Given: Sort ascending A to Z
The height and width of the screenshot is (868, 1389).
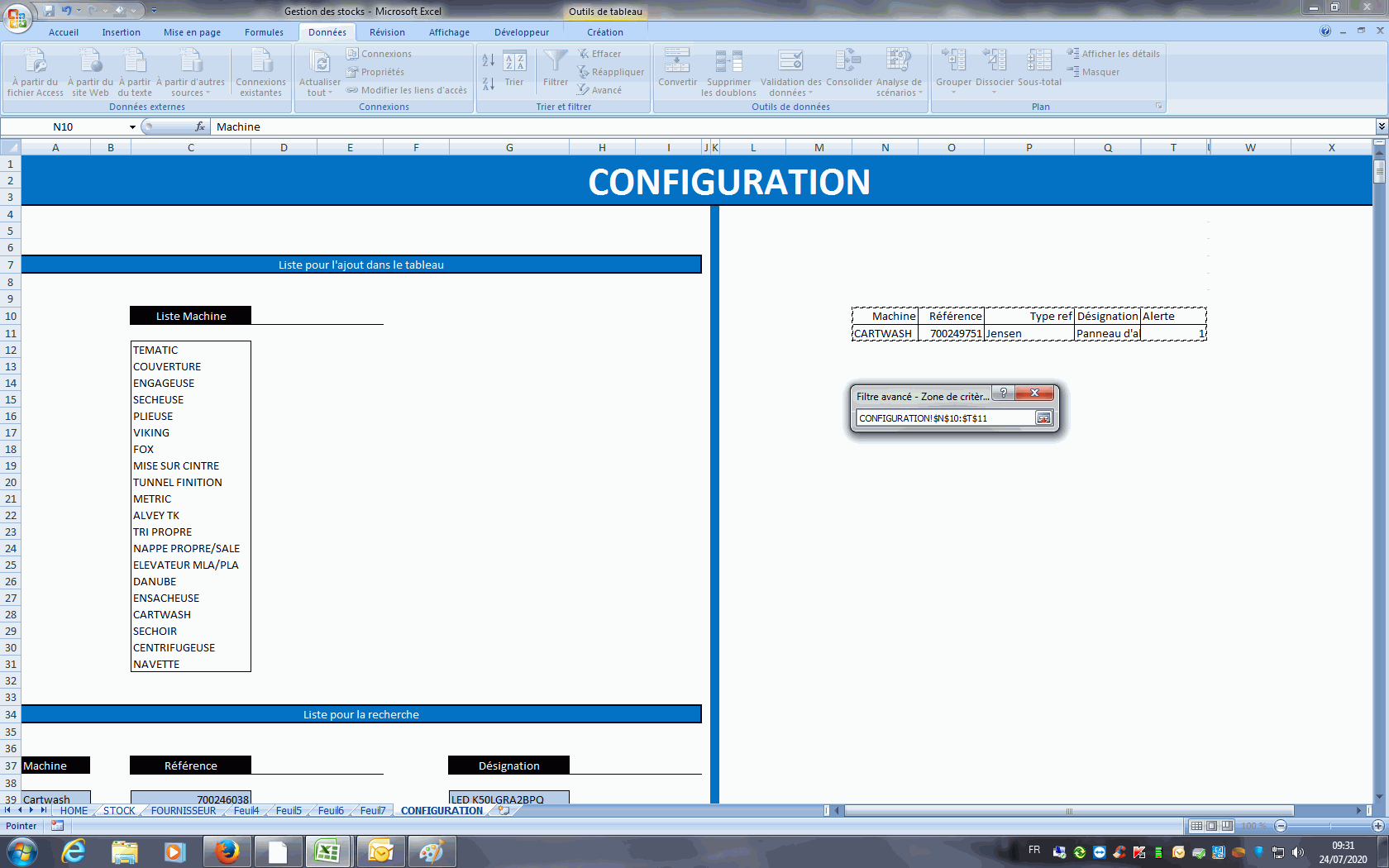Looking at the screenshot, I should point(489,60).
